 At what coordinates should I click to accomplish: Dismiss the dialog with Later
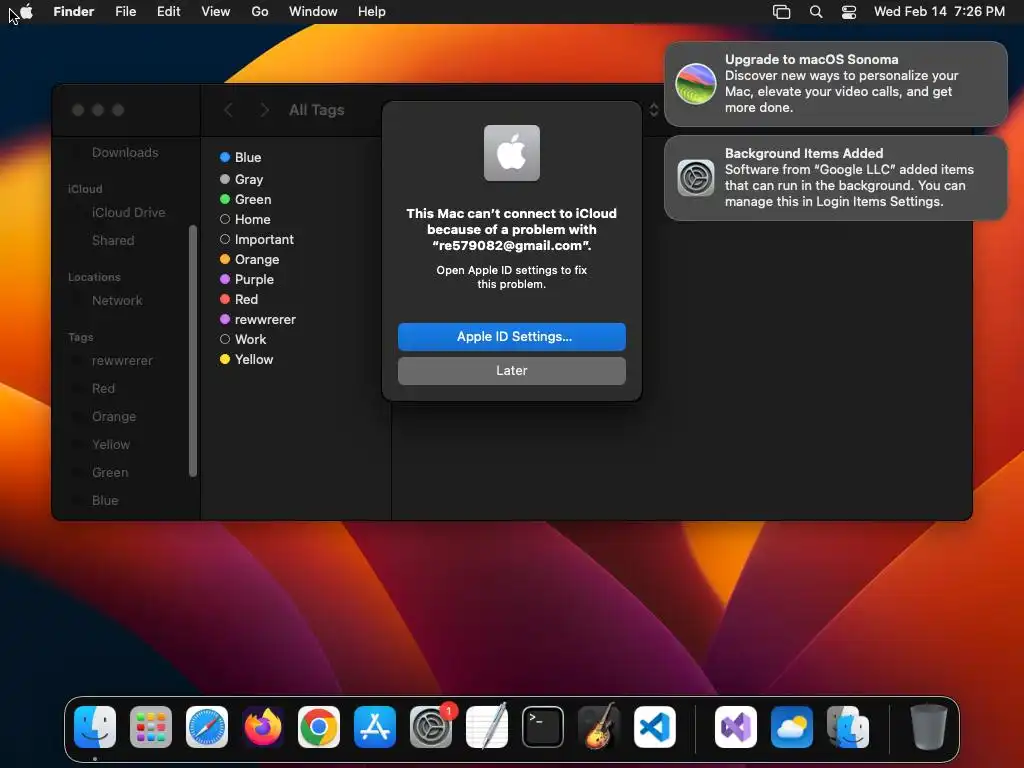511,370
